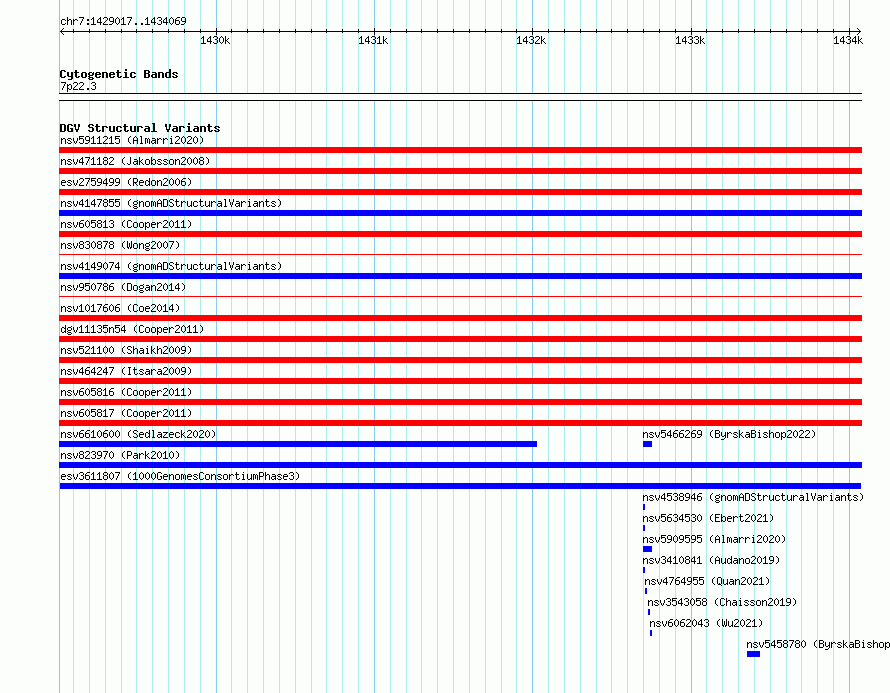The width and height of the screenshot is (890, 693).
Task: Select nsv5909595 (Almarri2020) variant label
Action: (x=714, y=539)
